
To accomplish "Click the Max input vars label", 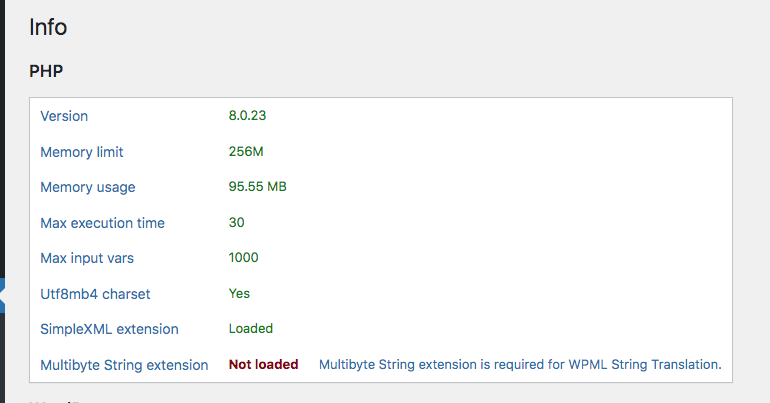I will 87,259.
